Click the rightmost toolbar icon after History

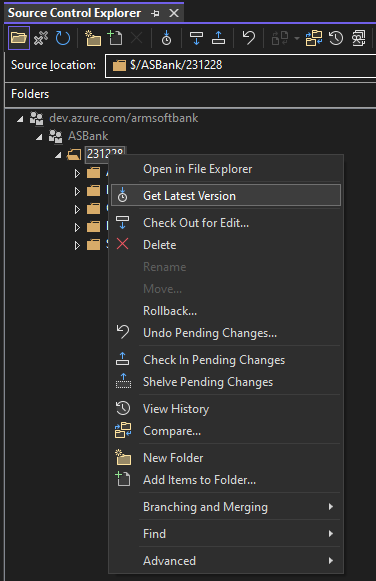[x=359, y=38]
